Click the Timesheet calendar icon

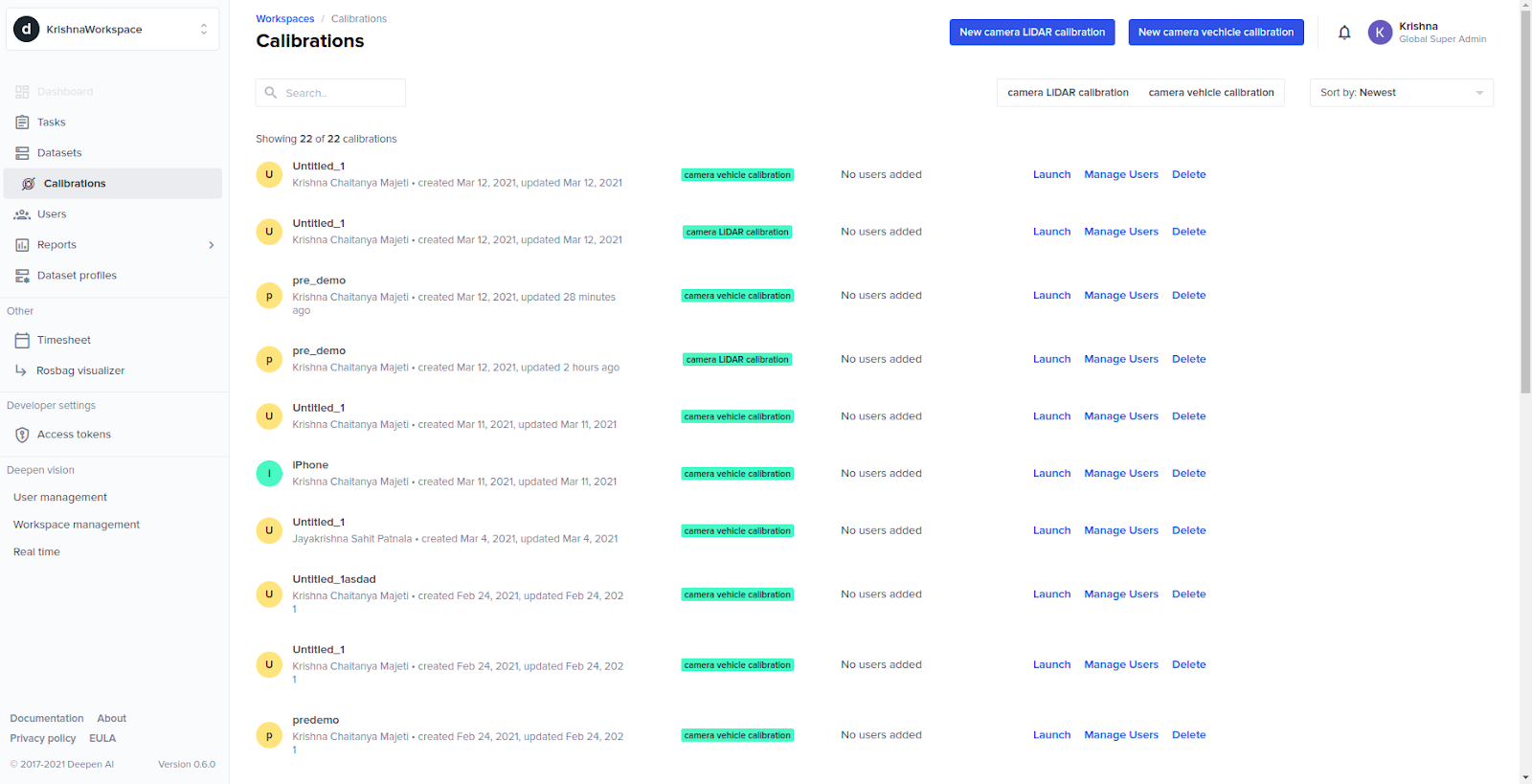coord(22,340)
